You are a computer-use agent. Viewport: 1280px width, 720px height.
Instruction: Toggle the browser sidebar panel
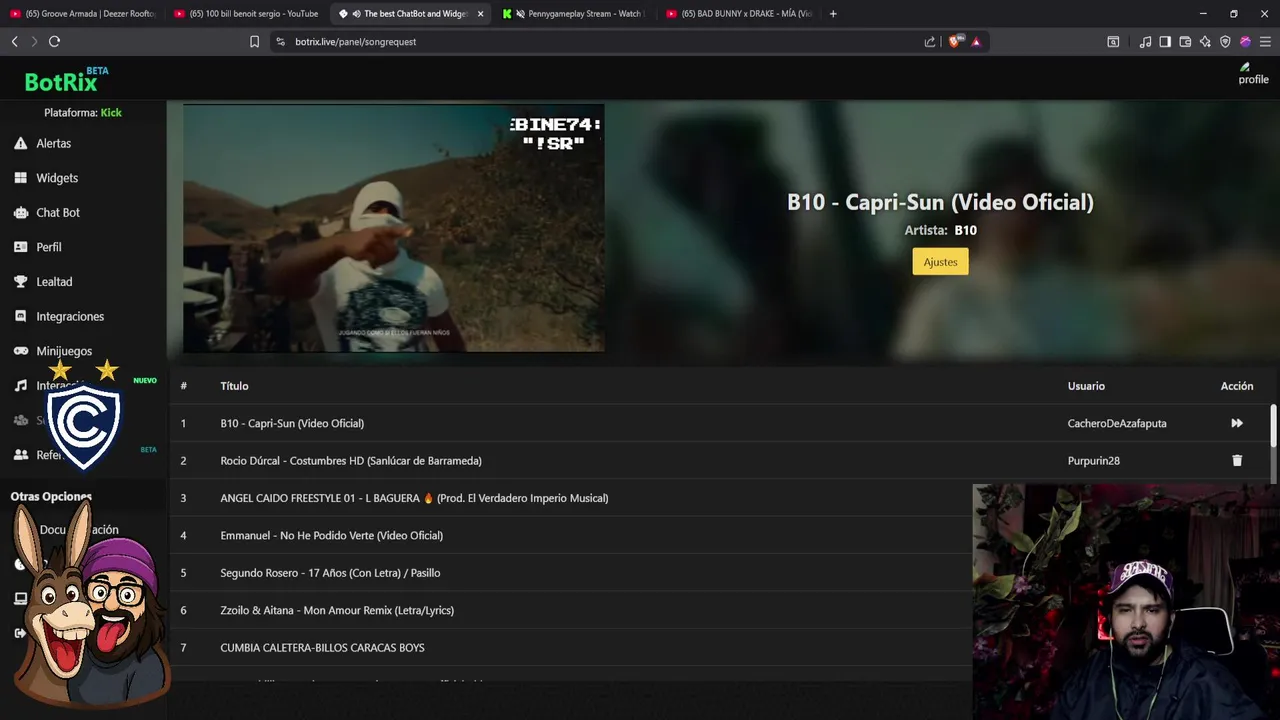(x=1165, y=42)
